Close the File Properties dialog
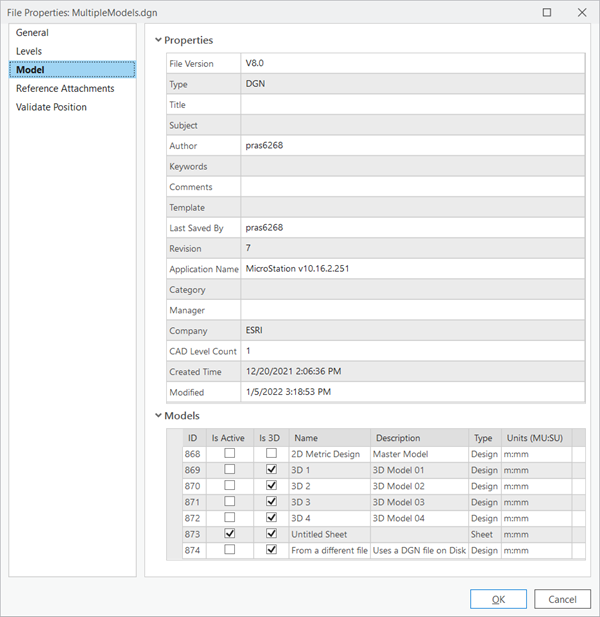Screen dimensions: 600x617 point(582,12)
